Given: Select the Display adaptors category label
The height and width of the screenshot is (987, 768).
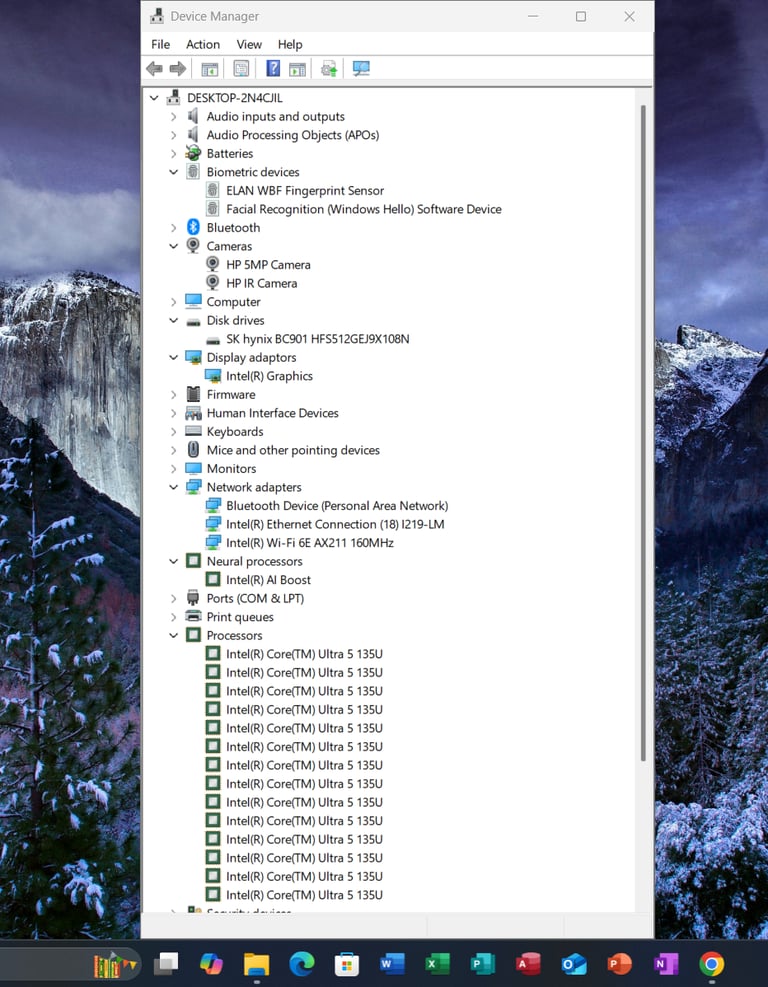Looking at the screenshot, I should (x=251, y=358).
